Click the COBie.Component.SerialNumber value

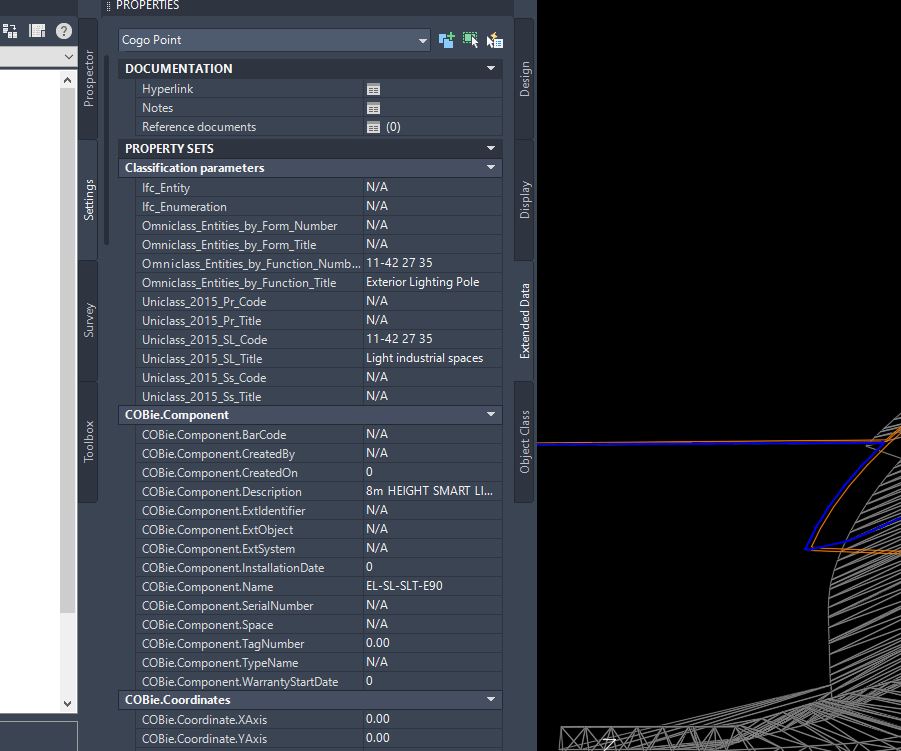coord(433,605)
